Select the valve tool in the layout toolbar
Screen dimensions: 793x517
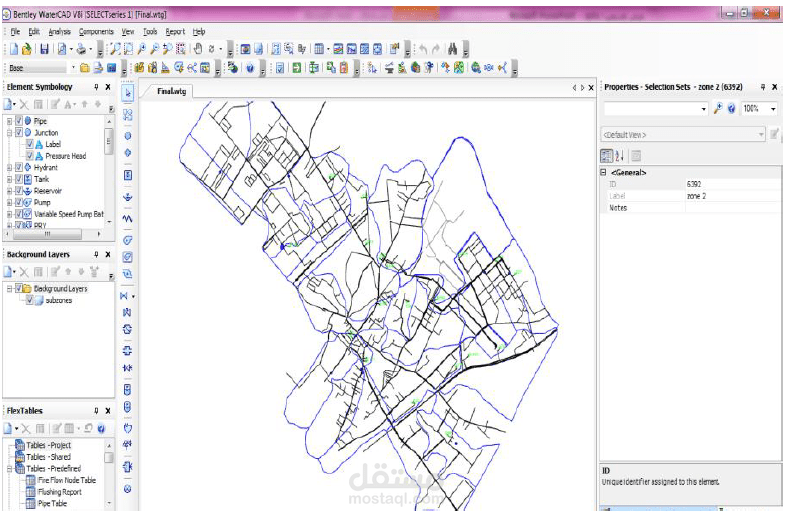(x=124, y=296)
